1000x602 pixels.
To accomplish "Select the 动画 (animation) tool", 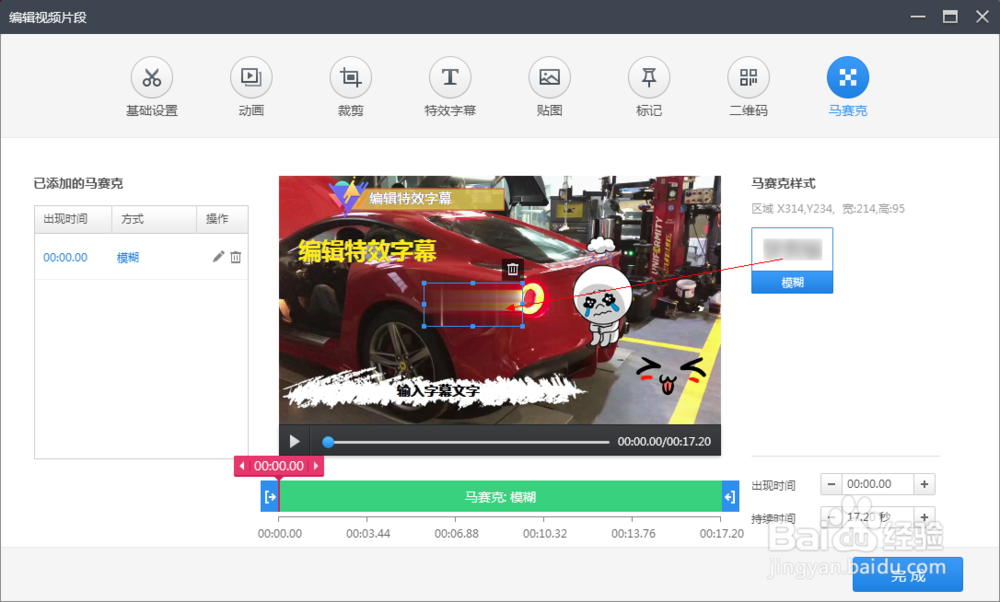I will pos(250,86).
